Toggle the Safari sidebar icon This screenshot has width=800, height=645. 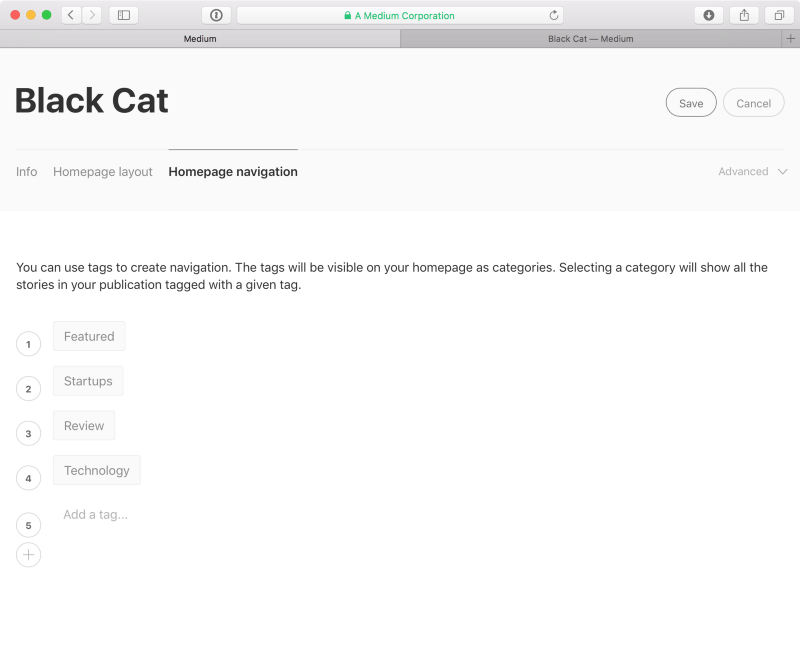tap(124, 15)
